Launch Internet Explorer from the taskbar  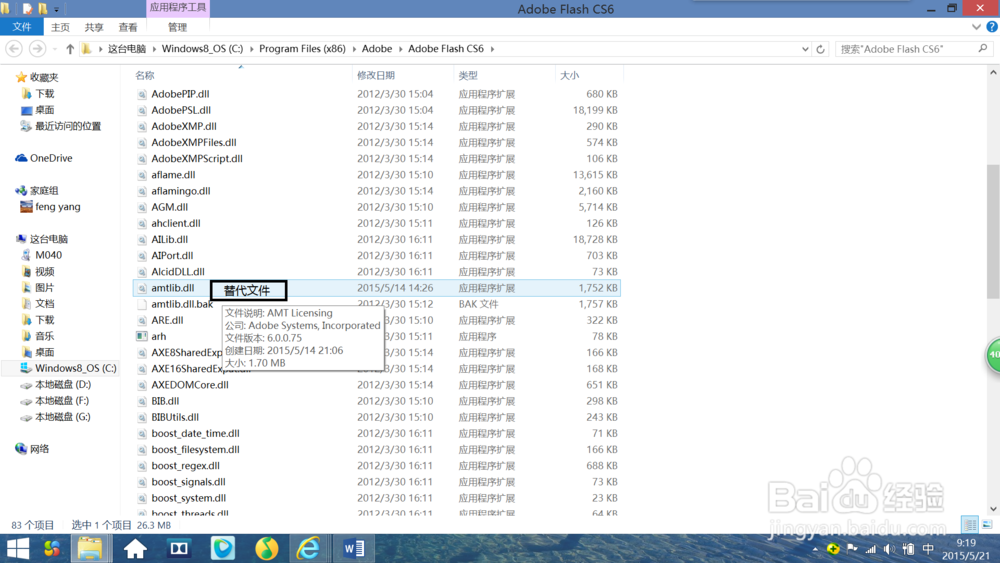309,548
